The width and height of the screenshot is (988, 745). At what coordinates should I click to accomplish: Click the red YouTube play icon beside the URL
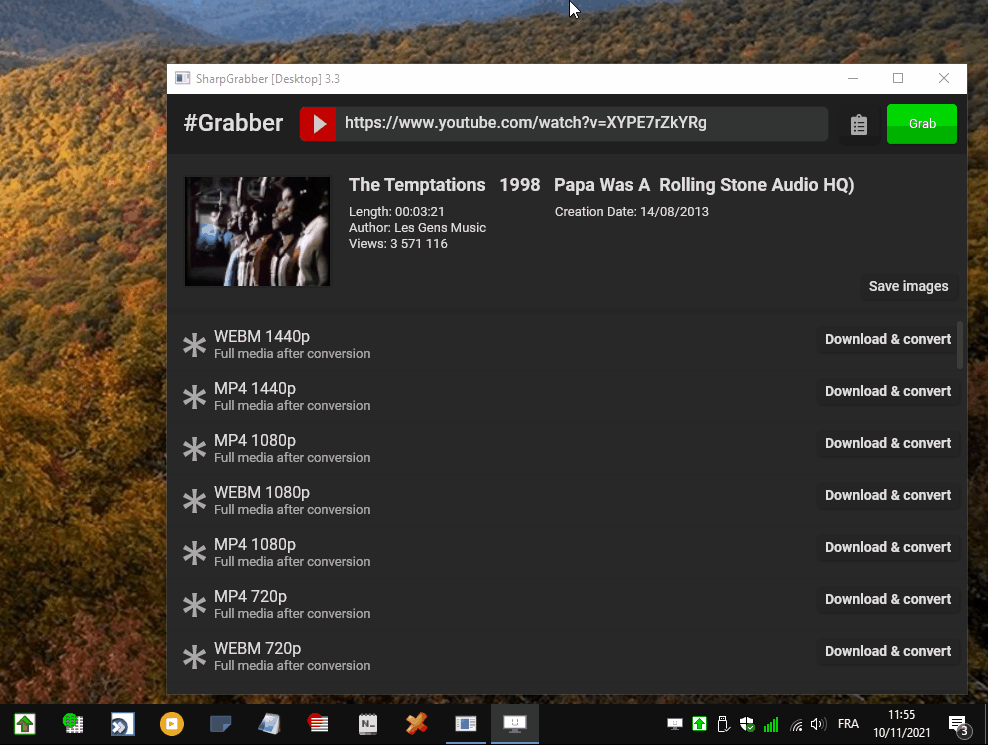pyautogui.click(x=318, y=124)
